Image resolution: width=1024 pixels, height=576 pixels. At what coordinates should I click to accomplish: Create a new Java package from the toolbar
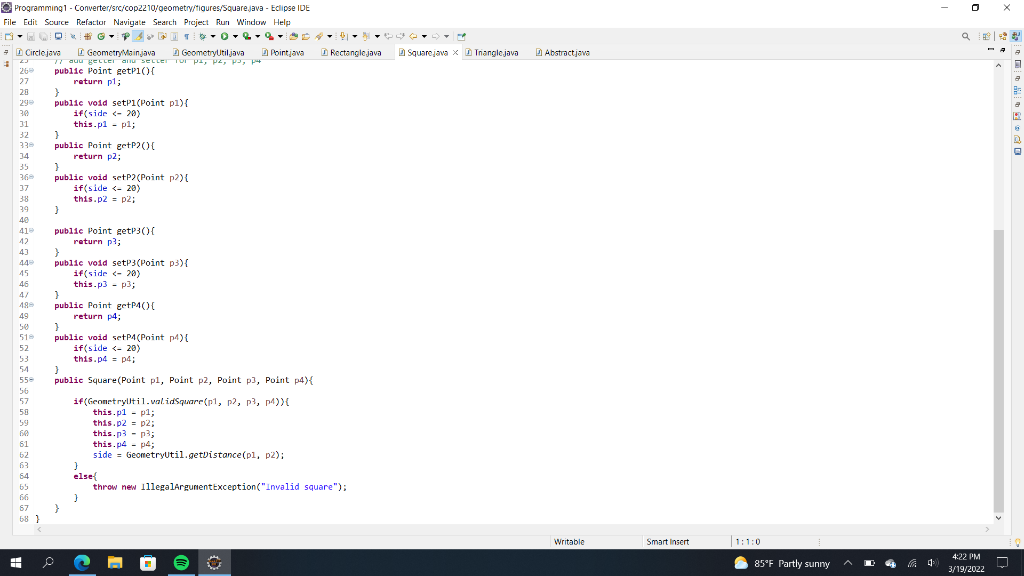point(88,36)
